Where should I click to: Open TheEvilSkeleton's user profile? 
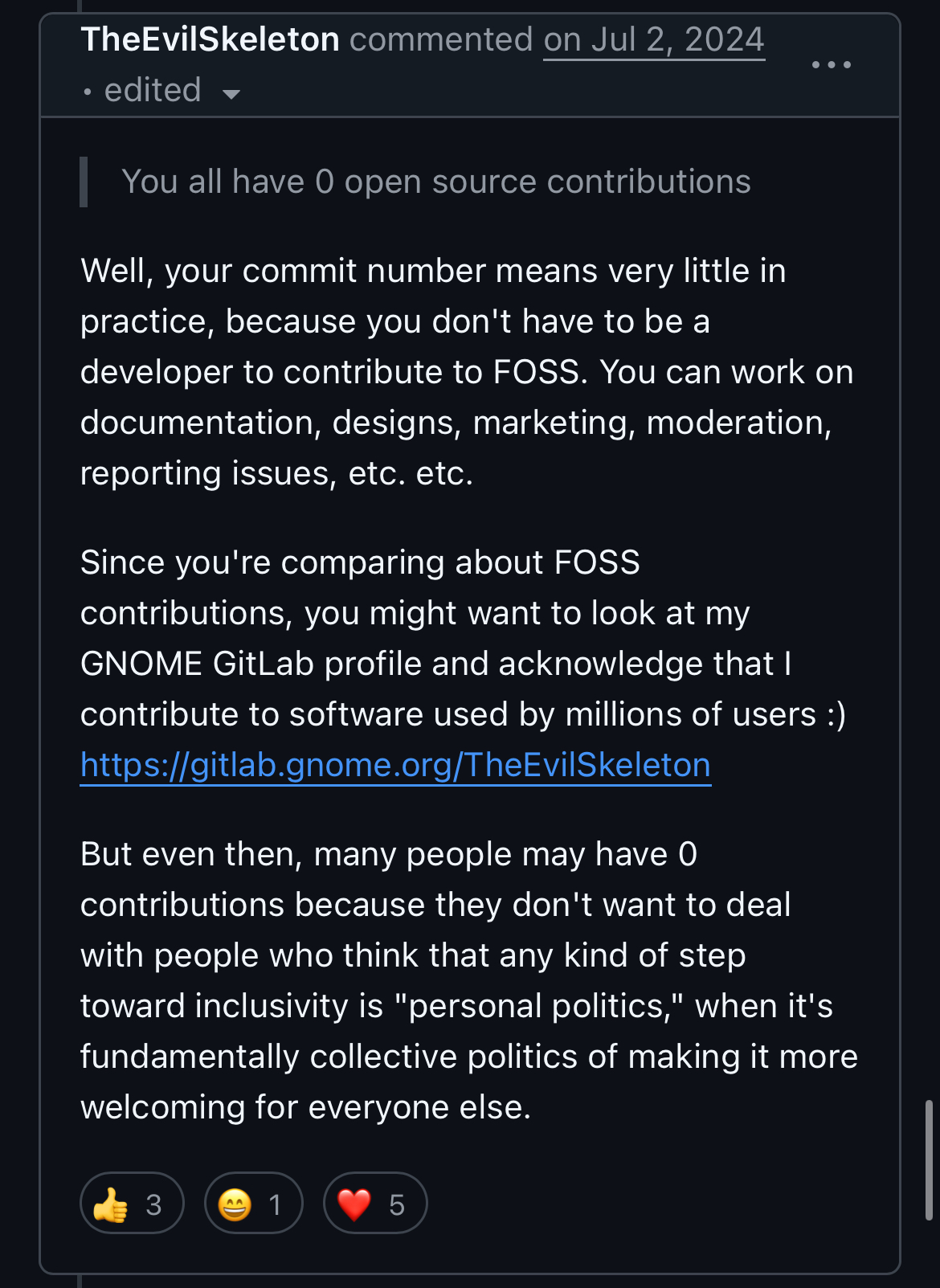(210, 39)
